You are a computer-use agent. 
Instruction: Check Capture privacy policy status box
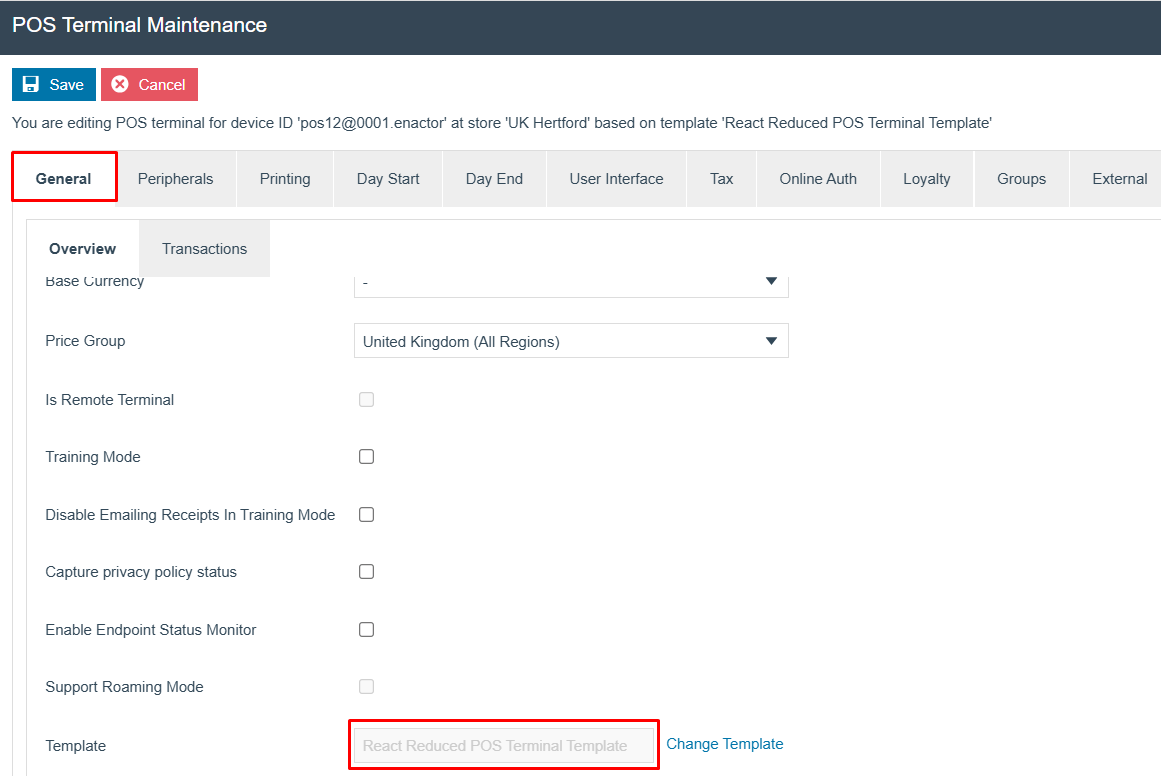point(366,572)
